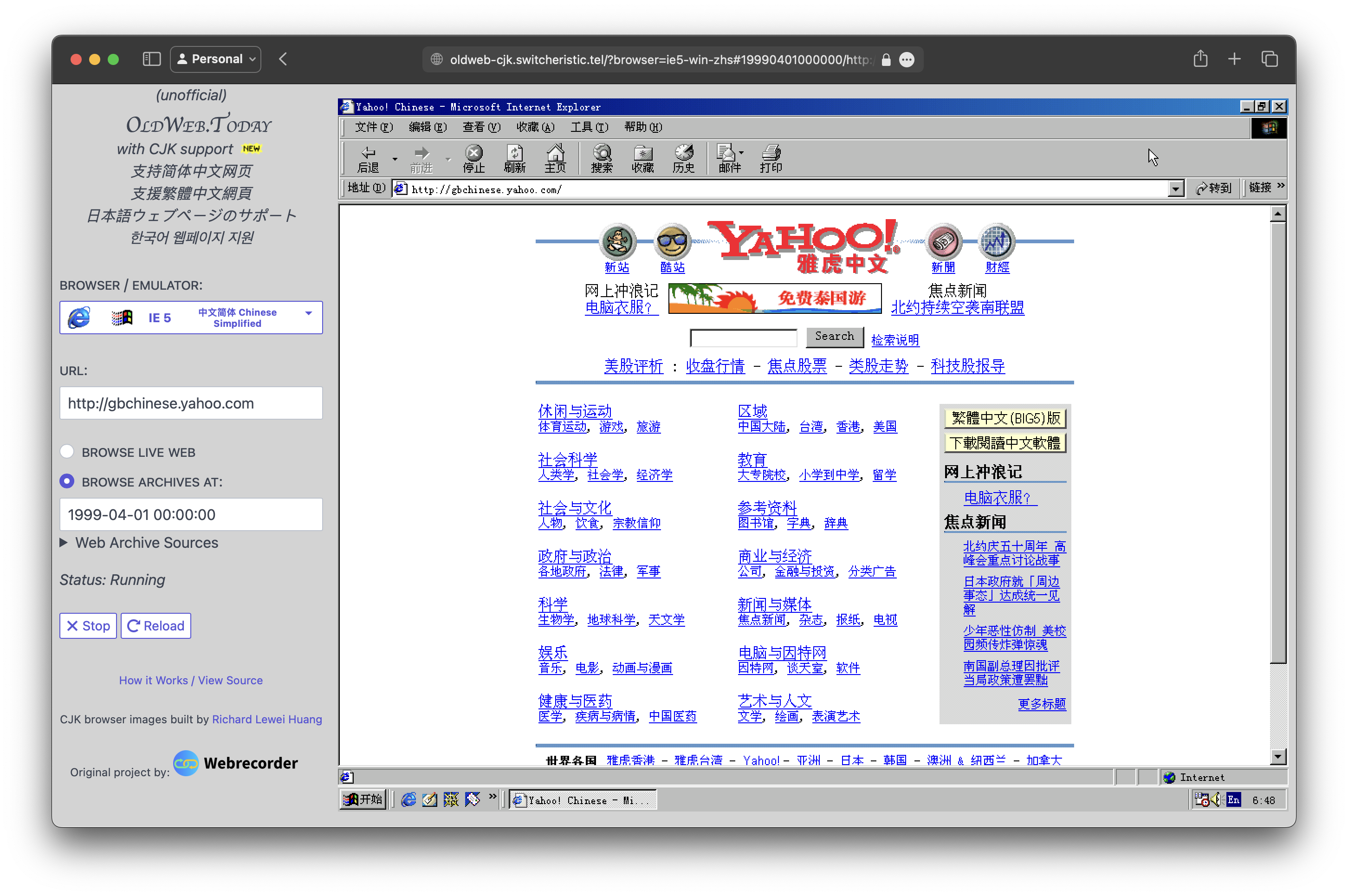Screen dimensions: 1348x896
Task: Click the IE Back (后退) toolbar icon
Action: pyautogui.click(x=369, y=157)
